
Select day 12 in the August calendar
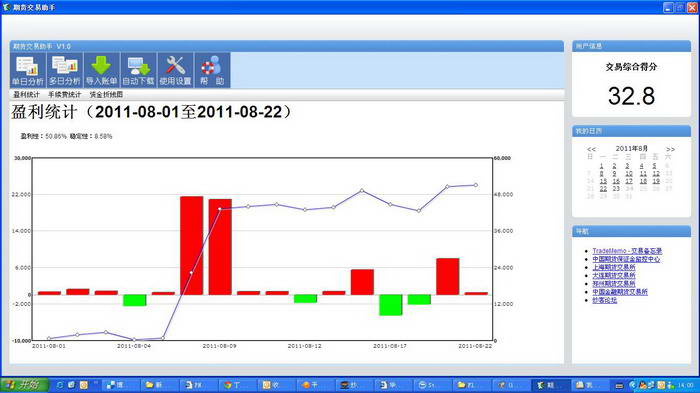[656, 173]
